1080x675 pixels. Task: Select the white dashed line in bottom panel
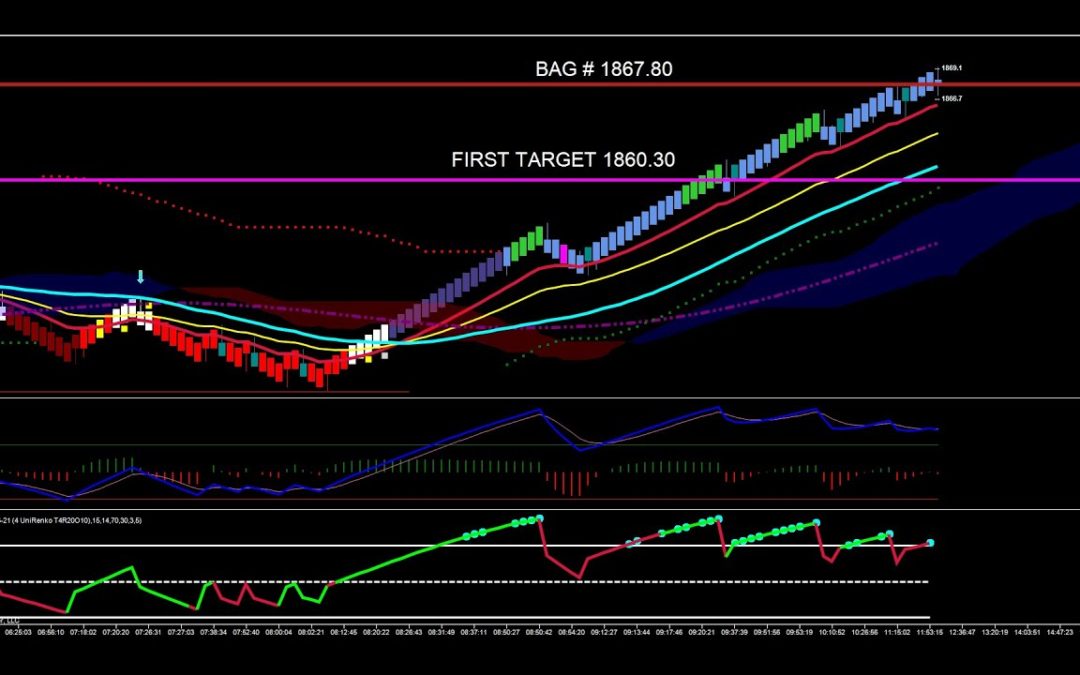point(500,581)
